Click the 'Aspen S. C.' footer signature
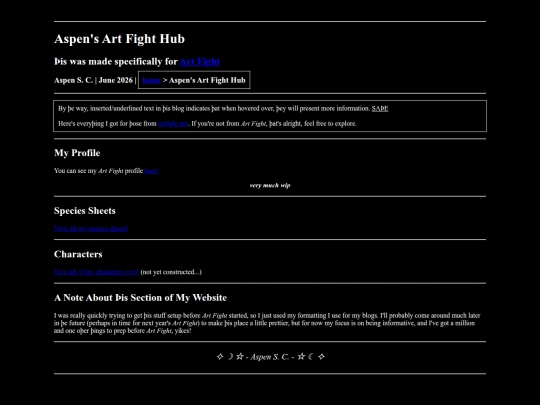This screenshot has height=405, width=540. pos(270,357)
